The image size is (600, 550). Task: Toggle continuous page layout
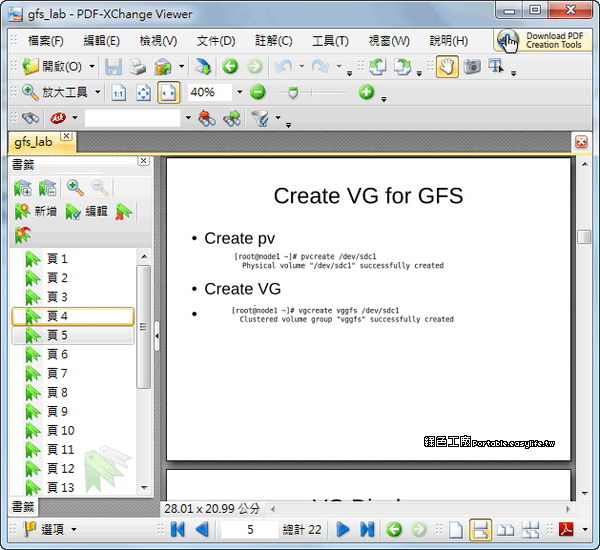(480, 530)
